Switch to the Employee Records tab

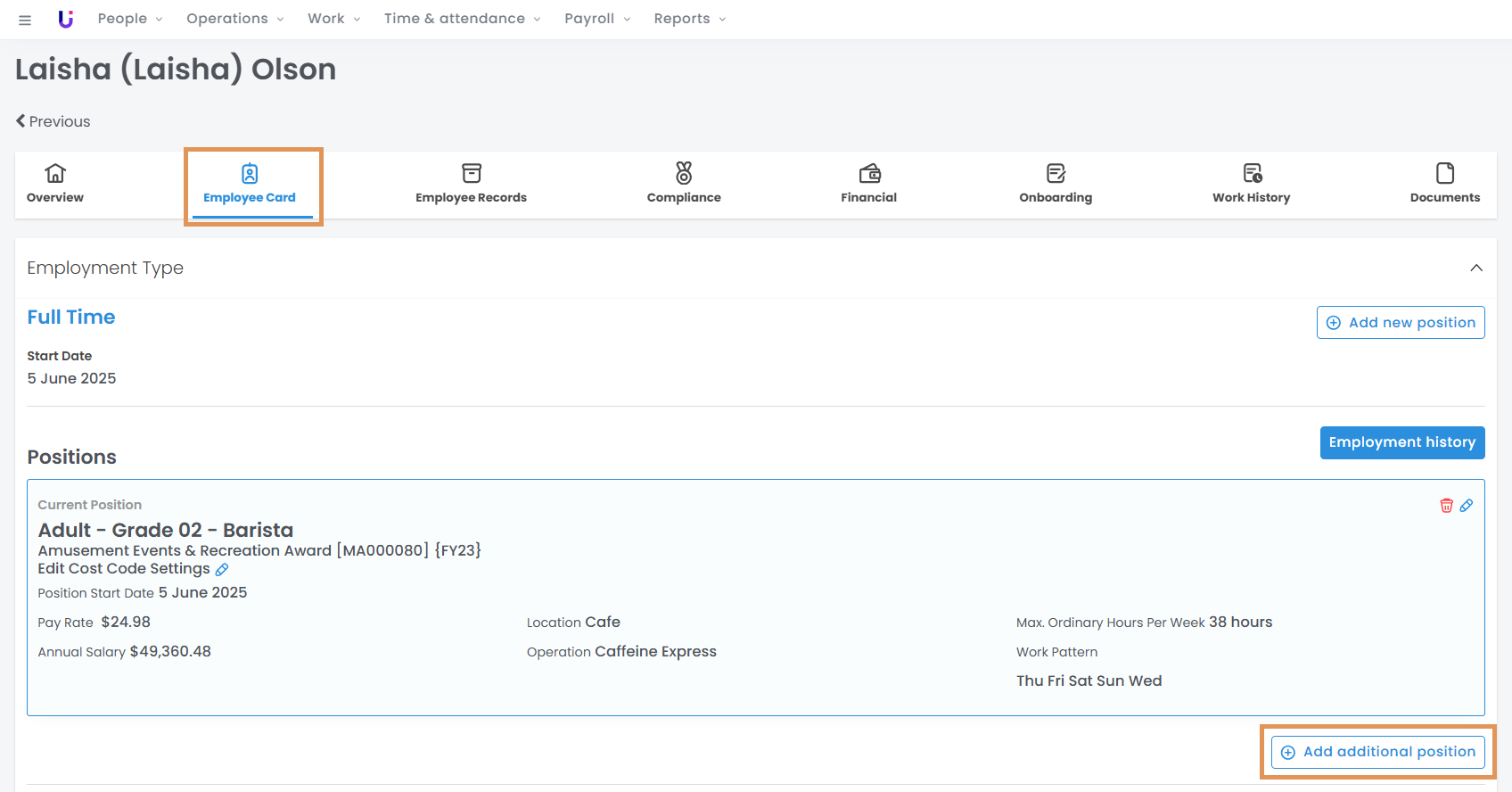471,185
